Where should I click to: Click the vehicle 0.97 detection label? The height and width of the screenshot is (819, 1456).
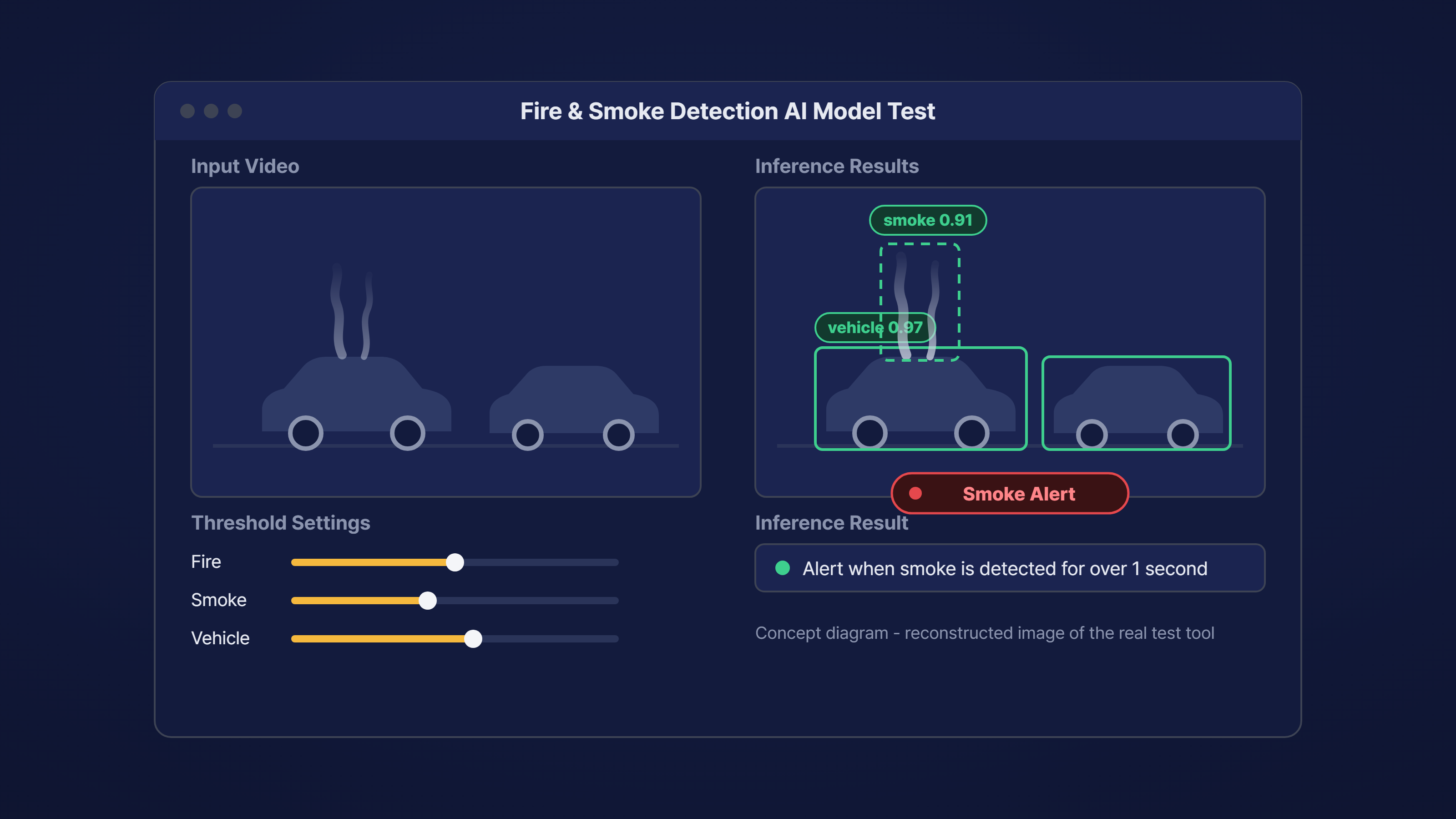875,327
